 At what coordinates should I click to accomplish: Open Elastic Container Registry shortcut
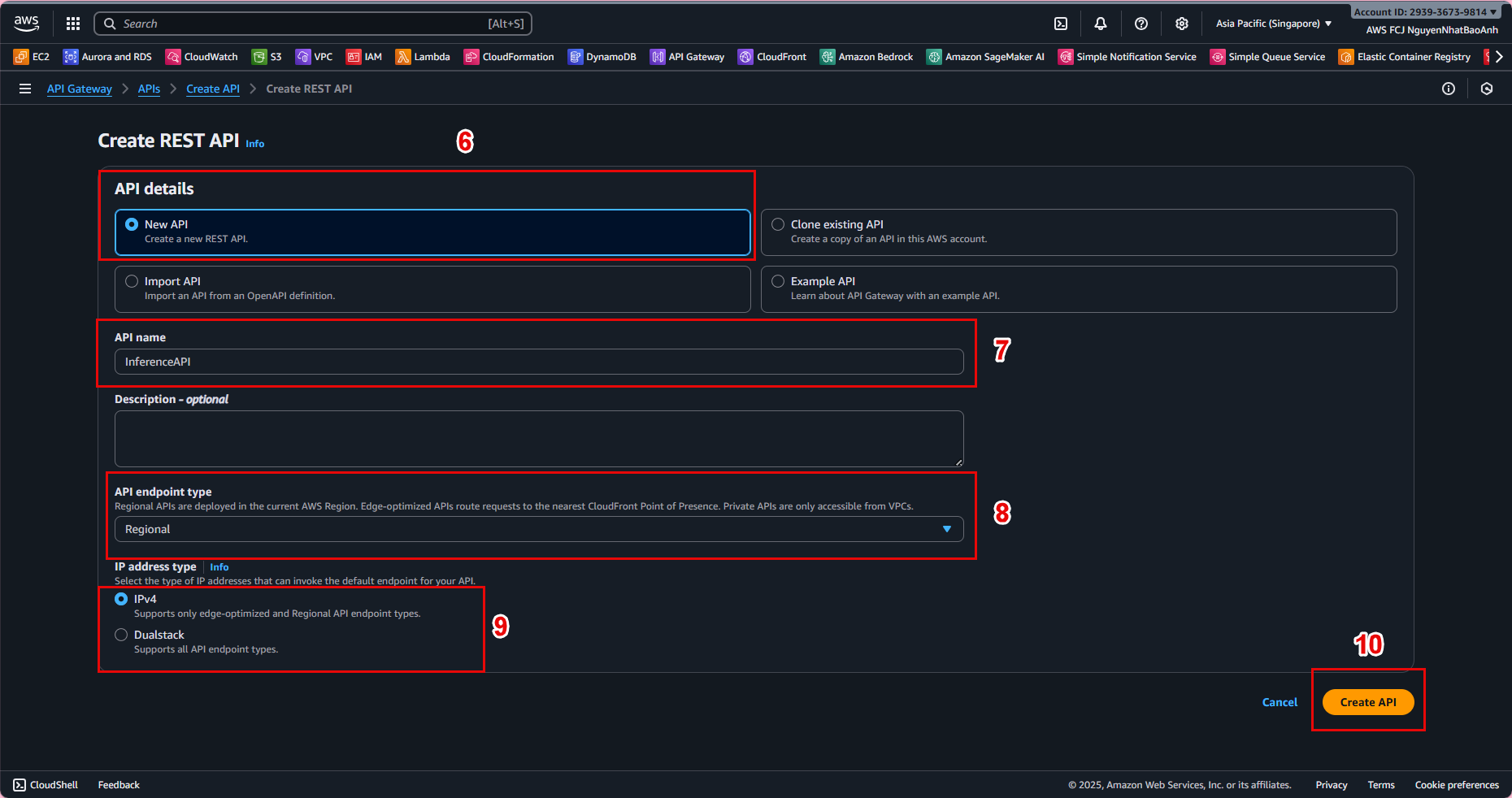click(1405, 57)
